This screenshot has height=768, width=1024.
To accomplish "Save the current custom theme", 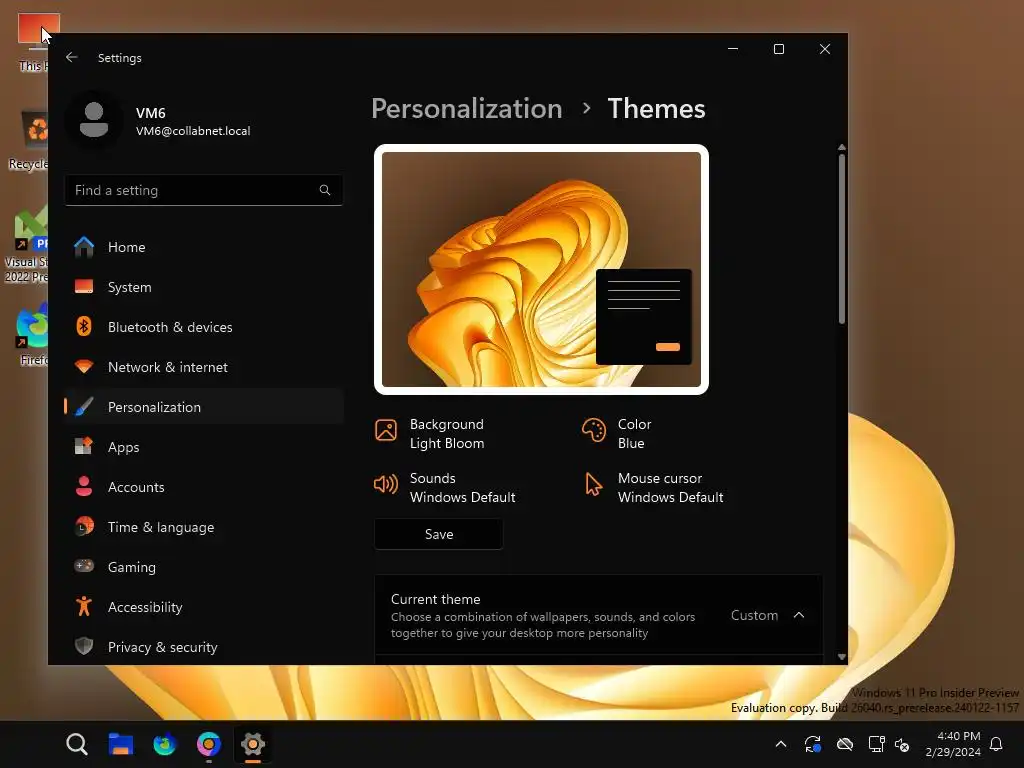I will click(x=439, y=534).
